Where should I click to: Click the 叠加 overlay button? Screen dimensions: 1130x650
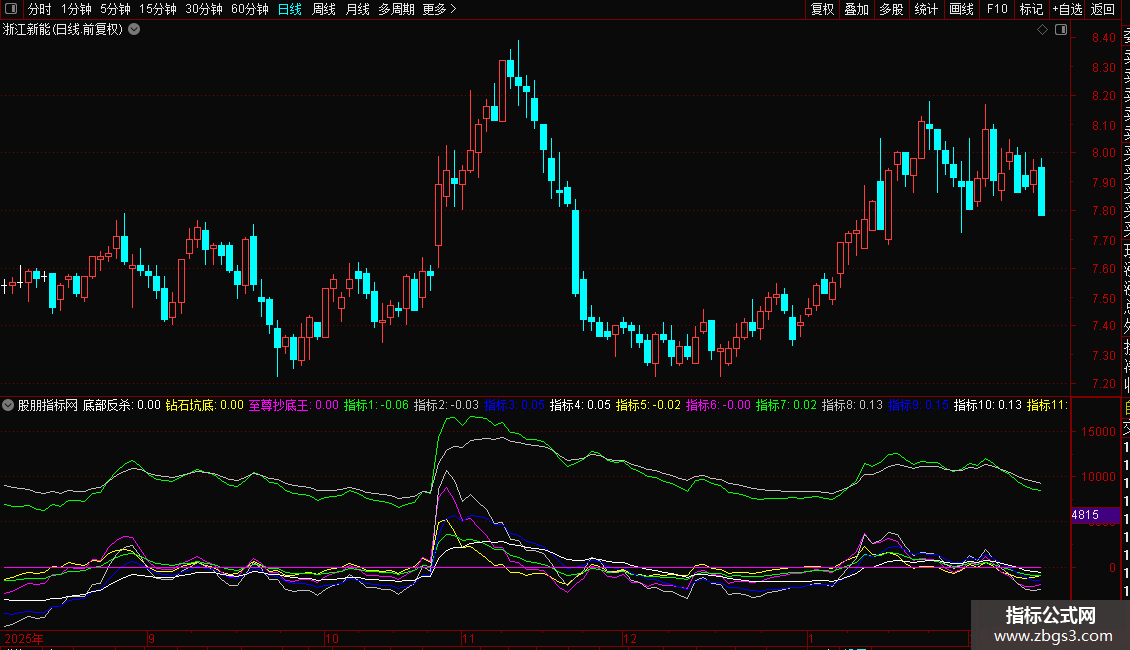coord(856,10)
